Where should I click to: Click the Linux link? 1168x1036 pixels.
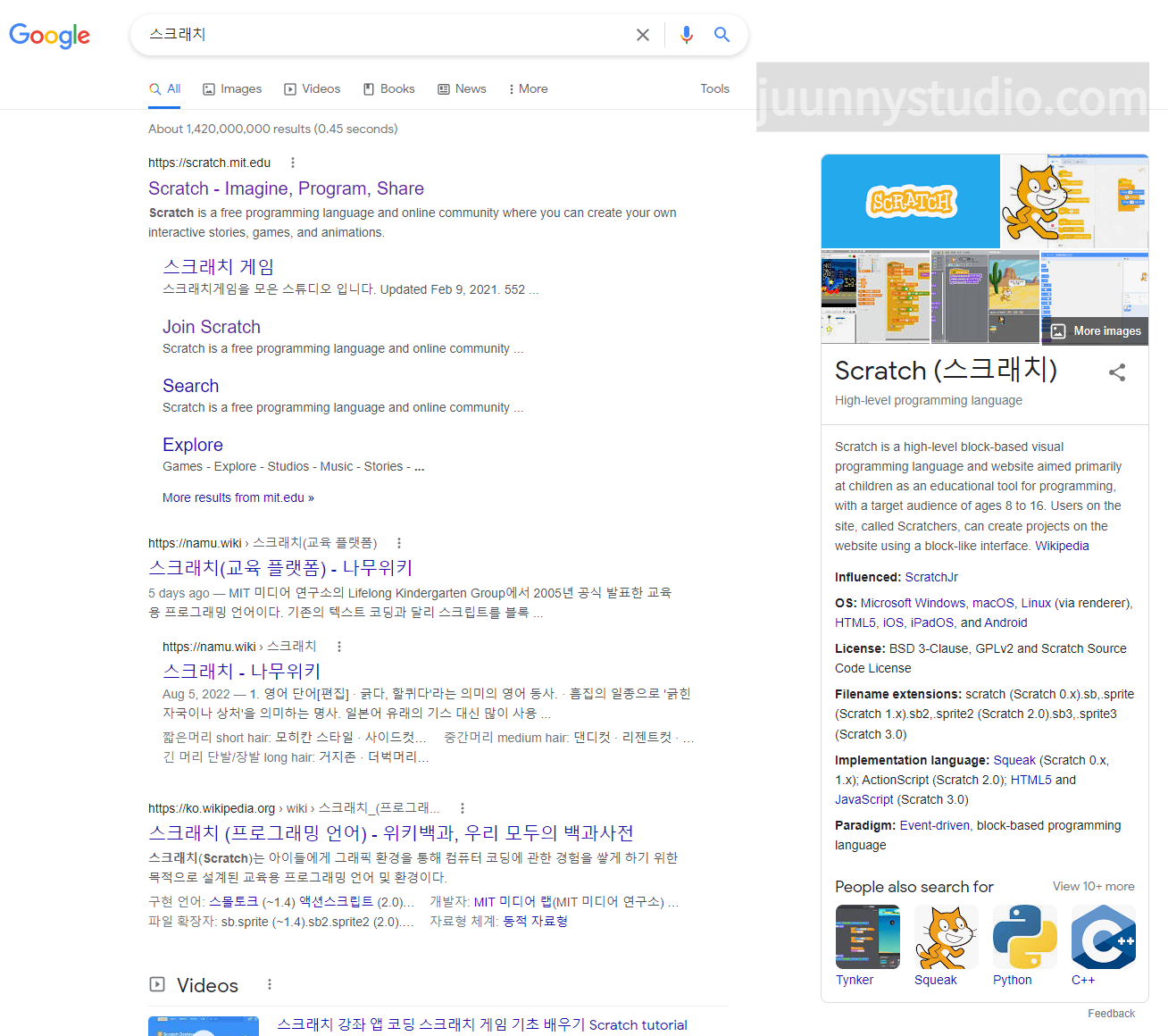(x=1036, y=604)
